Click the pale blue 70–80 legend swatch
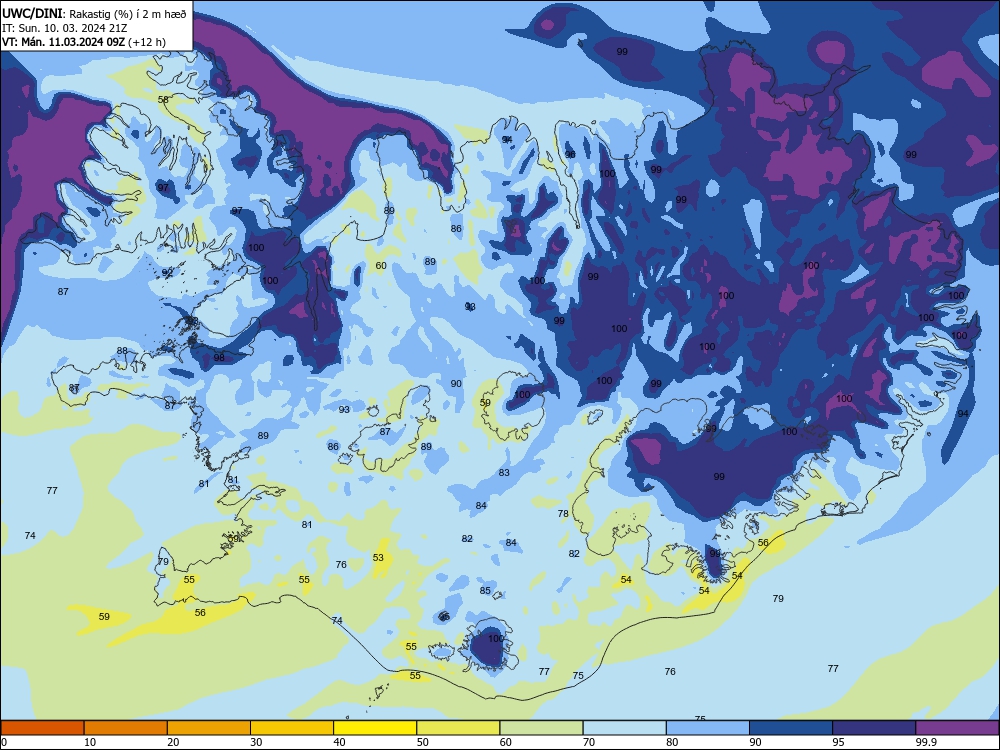Screen dimensions: 1000x750 point(624,728)
